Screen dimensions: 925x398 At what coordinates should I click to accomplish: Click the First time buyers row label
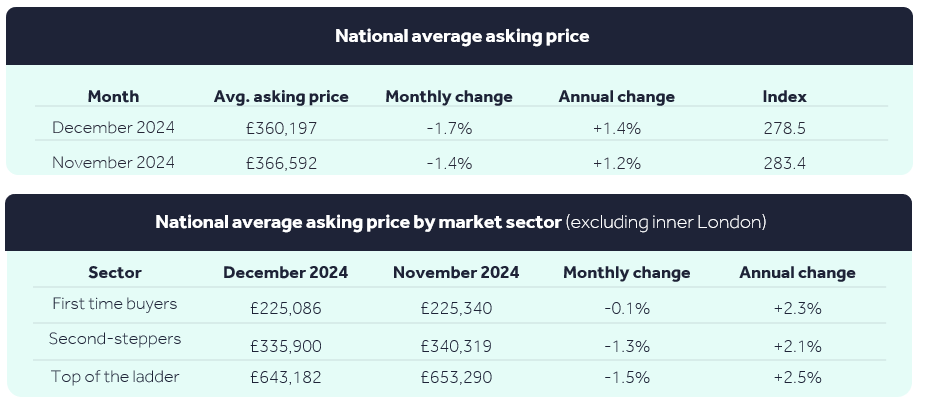click(114, 304)
